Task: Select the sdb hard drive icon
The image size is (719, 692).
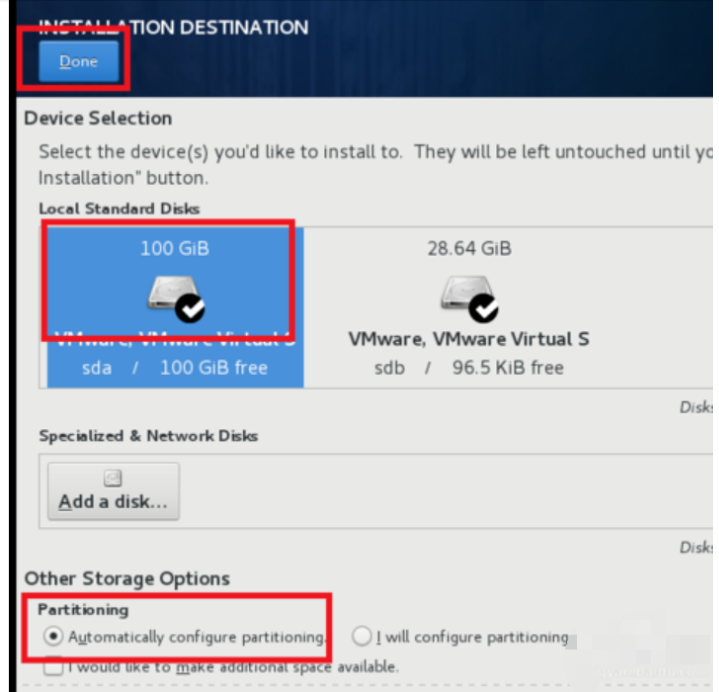Action: click(461, 293)
